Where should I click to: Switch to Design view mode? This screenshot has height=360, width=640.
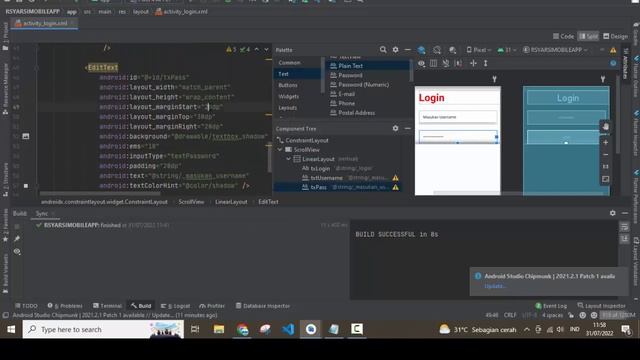[x=616, y=36]
